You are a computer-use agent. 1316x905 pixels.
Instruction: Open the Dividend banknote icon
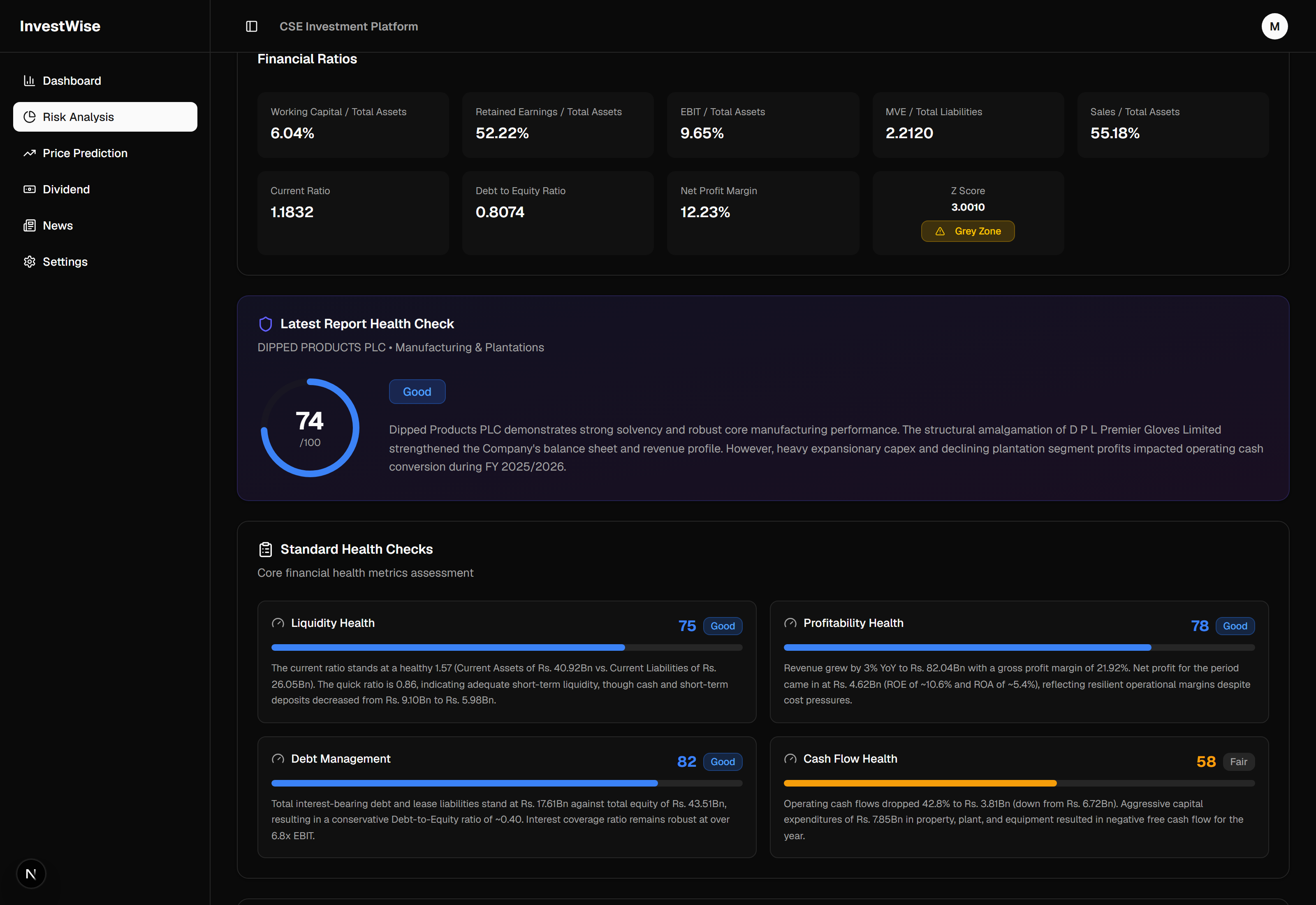tap(30, 189)
